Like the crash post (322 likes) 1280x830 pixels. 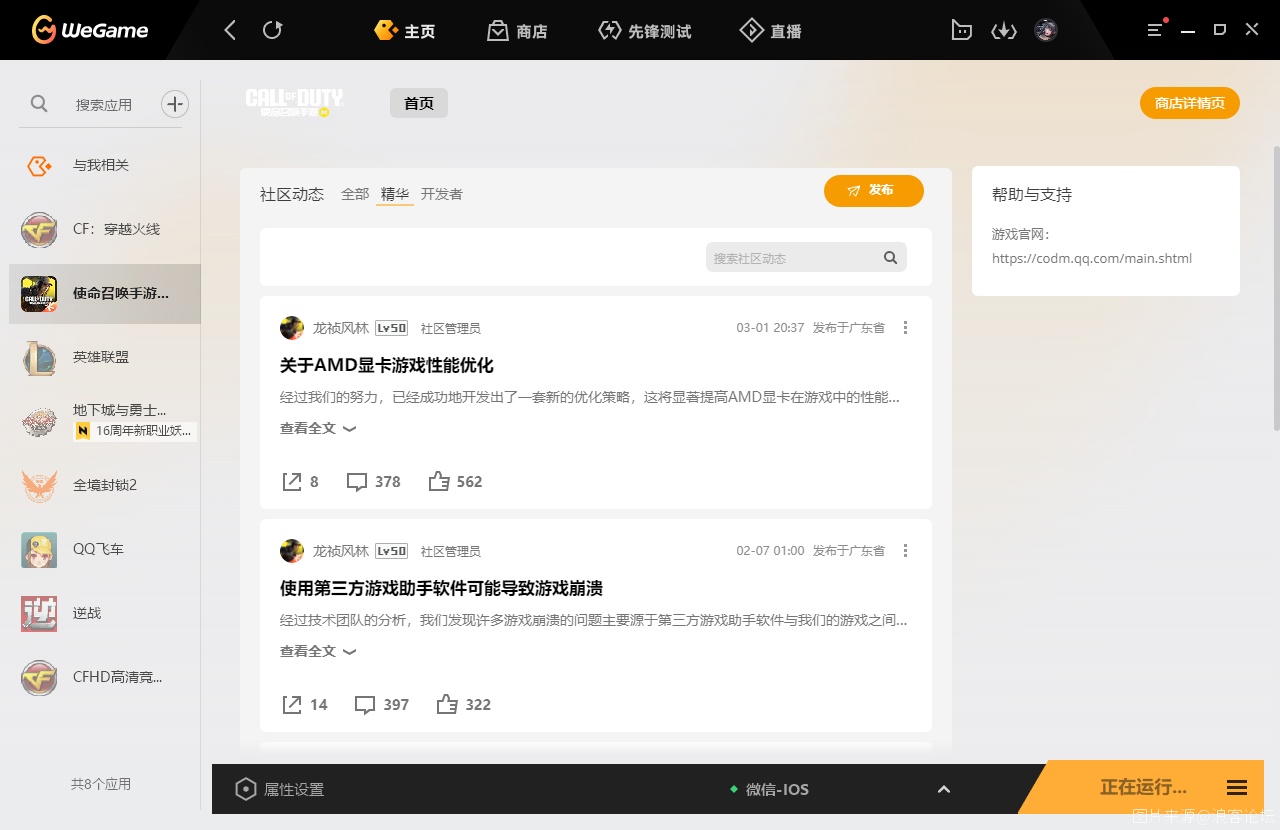464,705
